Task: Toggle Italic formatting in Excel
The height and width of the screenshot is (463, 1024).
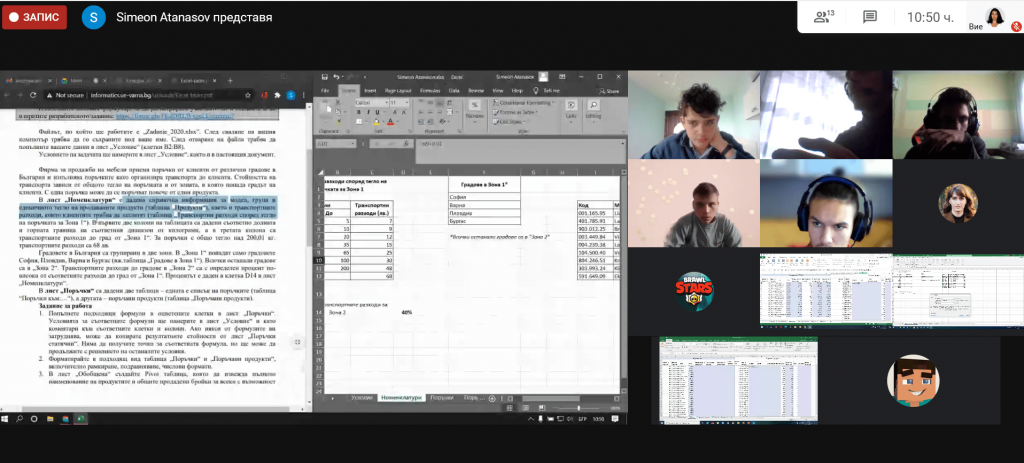Action: pos(368,112)
